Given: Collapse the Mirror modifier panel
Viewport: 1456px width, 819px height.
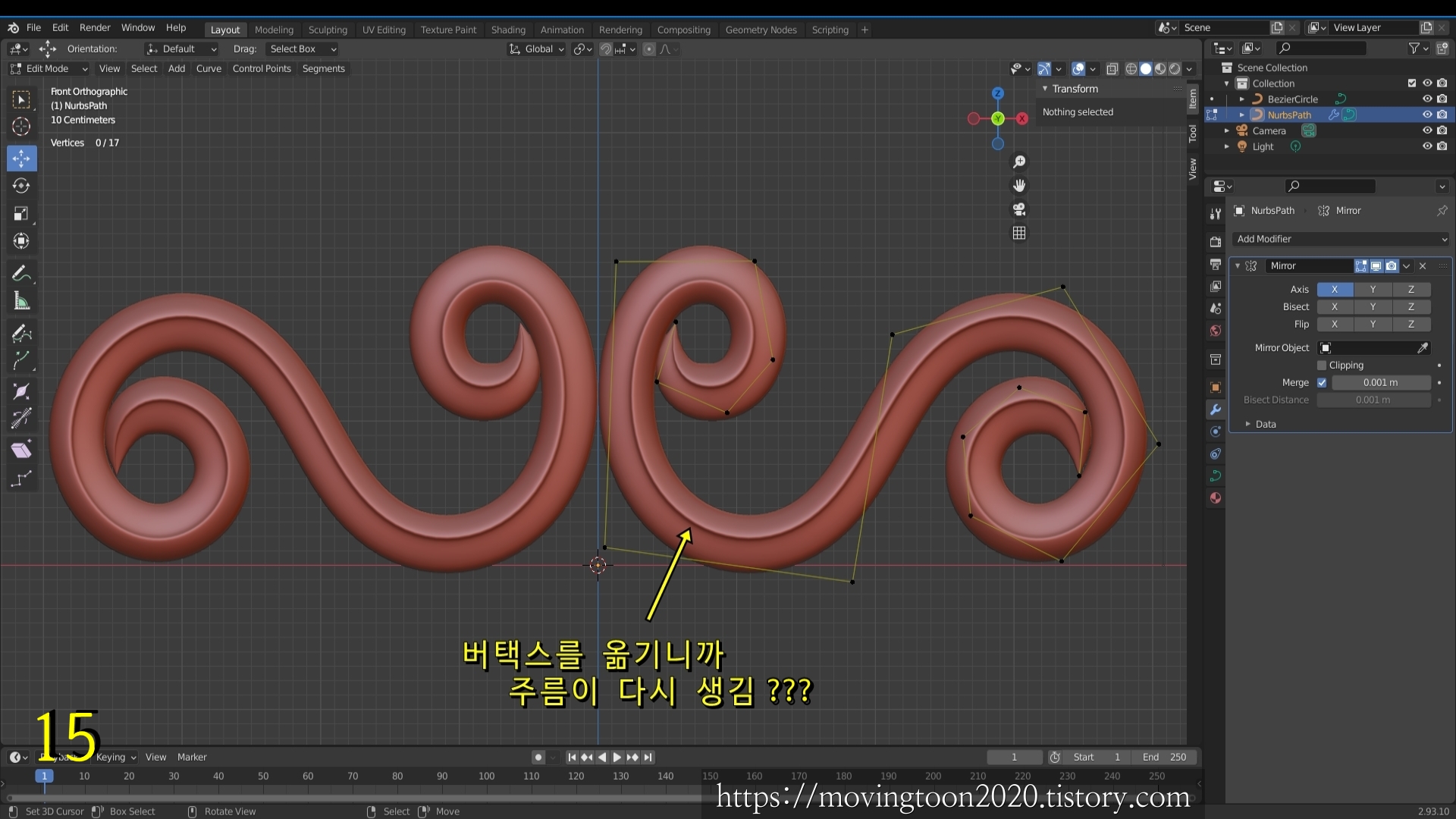Looking at the screenshot, I should point(1238,266).
